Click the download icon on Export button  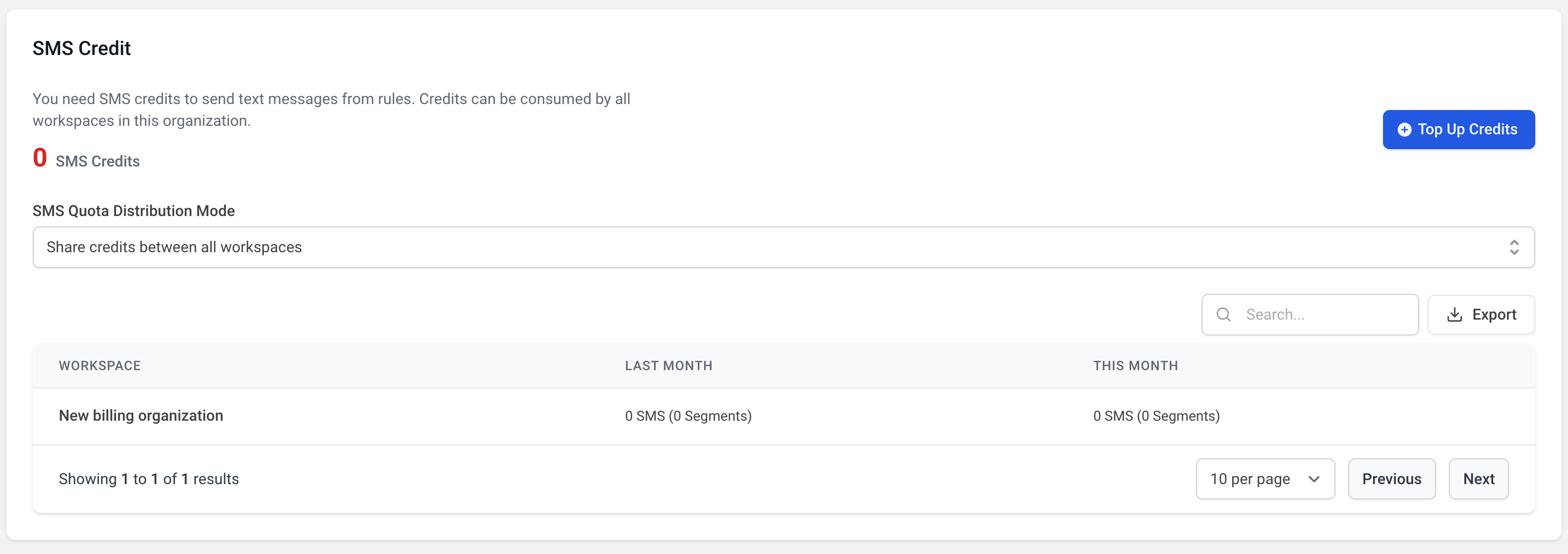click(x=1454, y=314)
